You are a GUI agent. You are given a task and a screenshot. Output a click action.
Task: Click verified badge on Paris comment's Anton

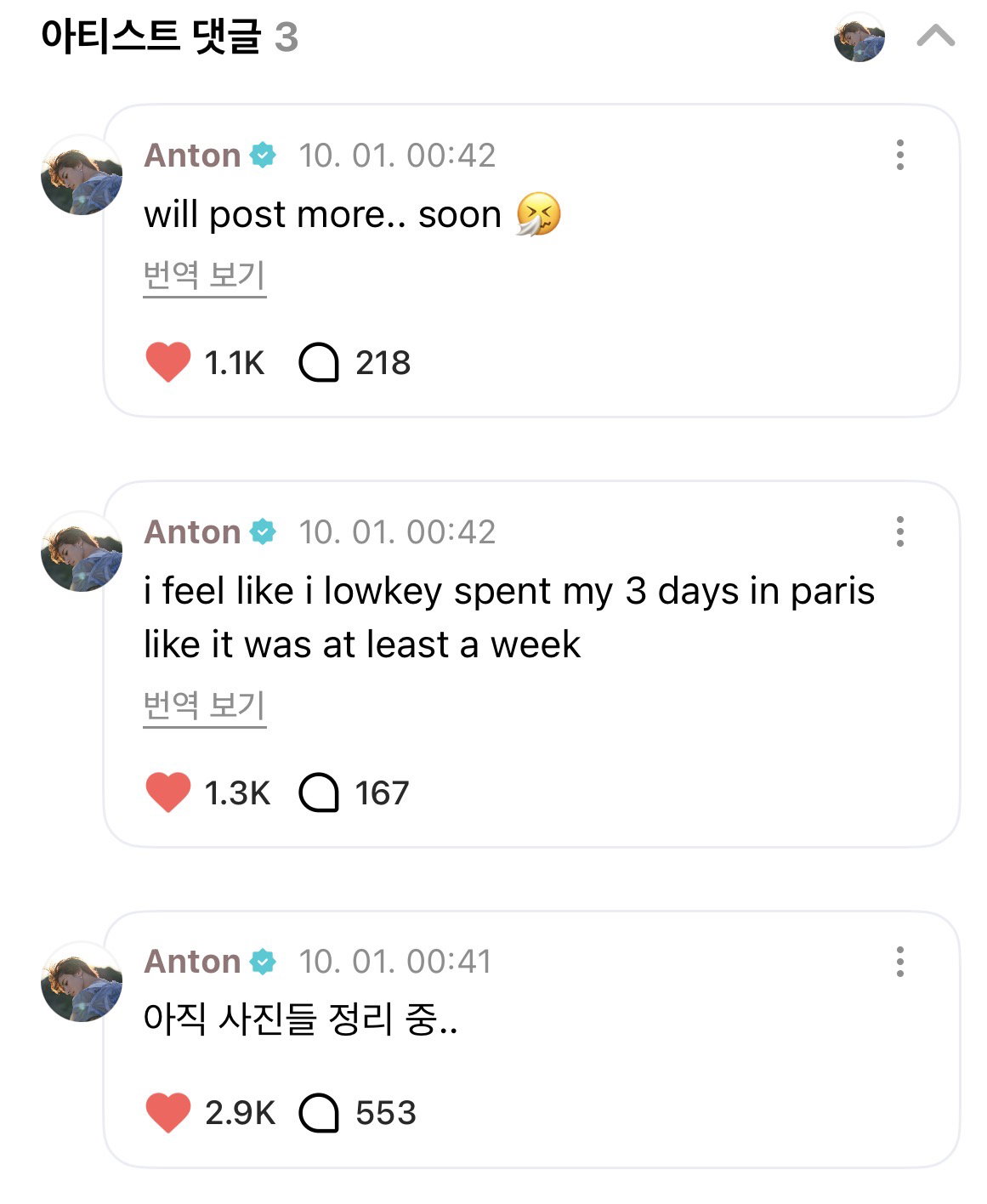pos(263,531)
